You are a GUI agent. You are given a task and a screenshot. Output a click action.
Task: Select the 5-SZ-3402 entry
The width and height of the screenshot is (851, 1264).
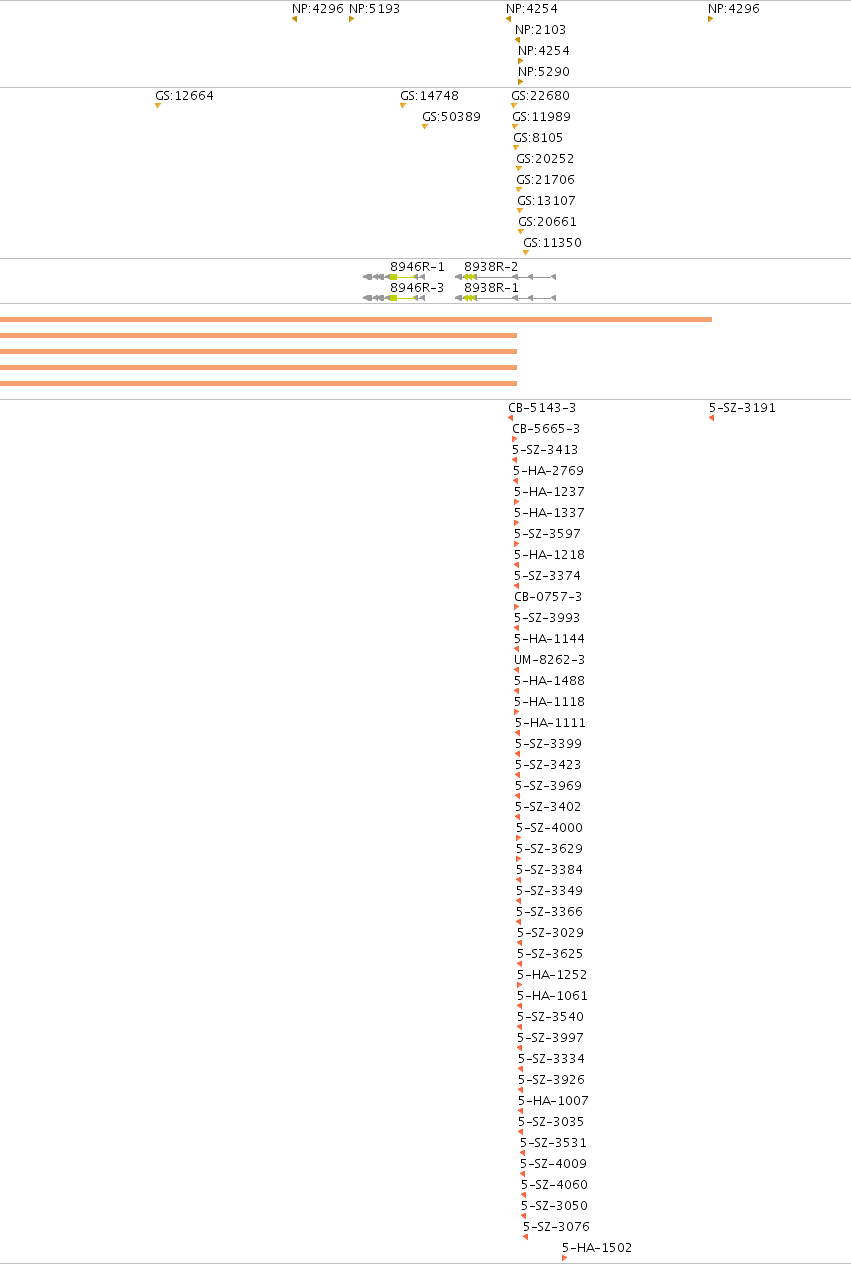pos(548,808)
